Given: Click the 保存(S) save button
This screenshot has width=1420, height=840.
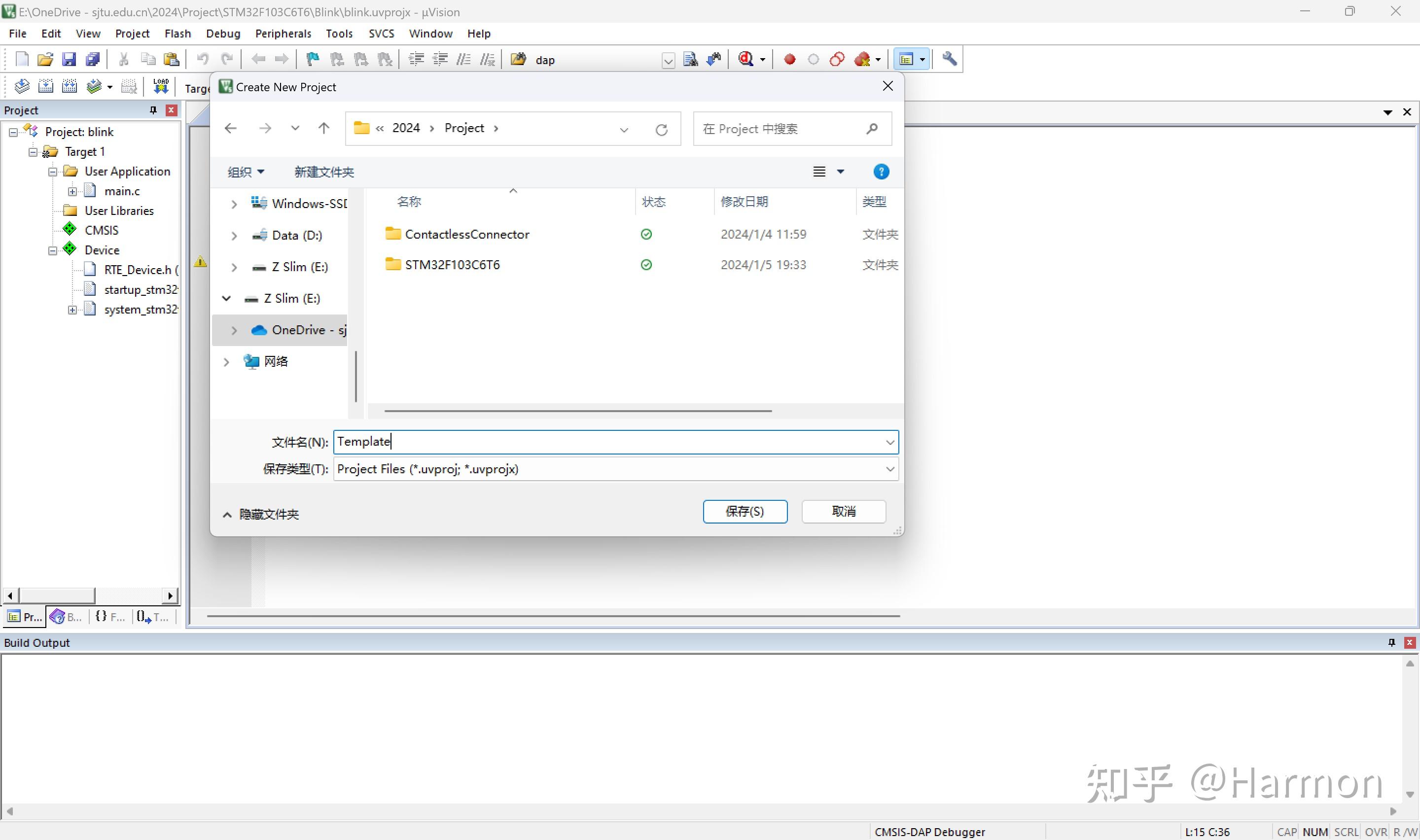Looking at the screenshot, I should coord(745,511).
